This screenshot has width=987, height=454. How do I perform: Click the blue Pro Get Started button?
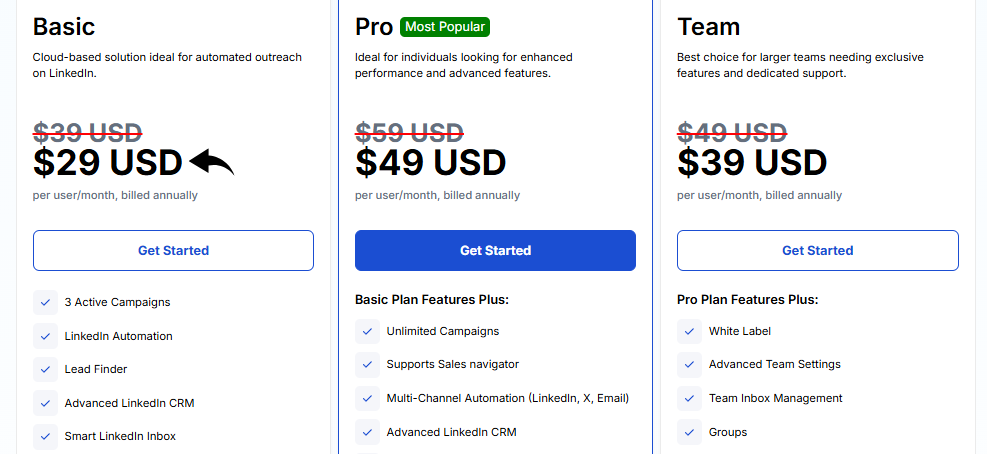tap(495, 250)
